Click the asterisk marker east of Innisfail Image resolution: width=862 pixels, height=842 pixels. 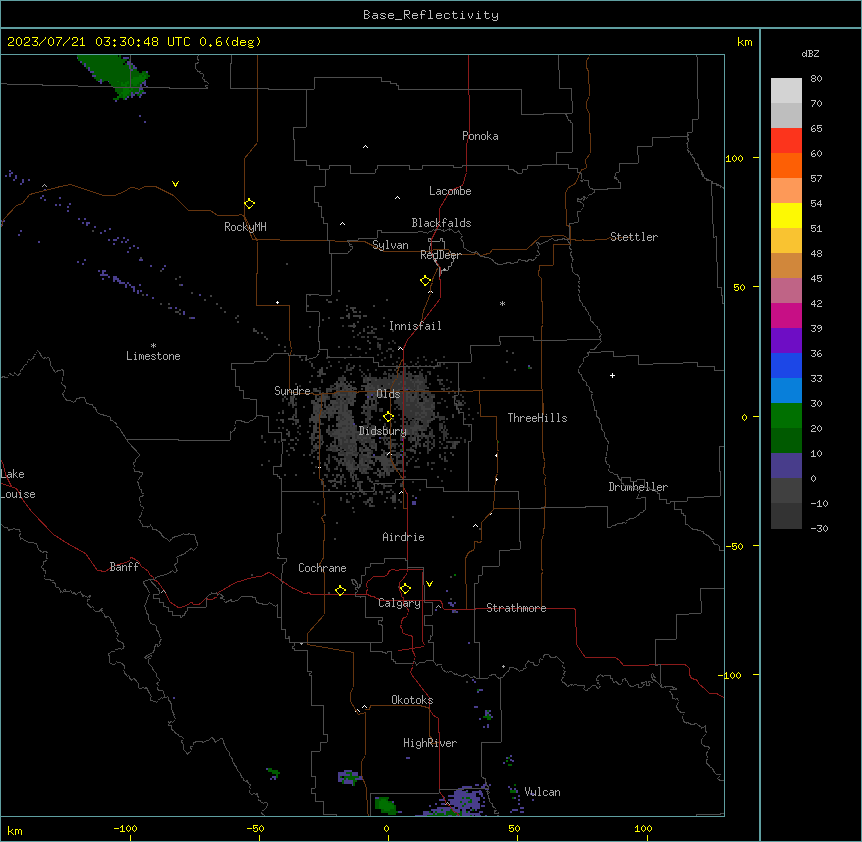502,303
